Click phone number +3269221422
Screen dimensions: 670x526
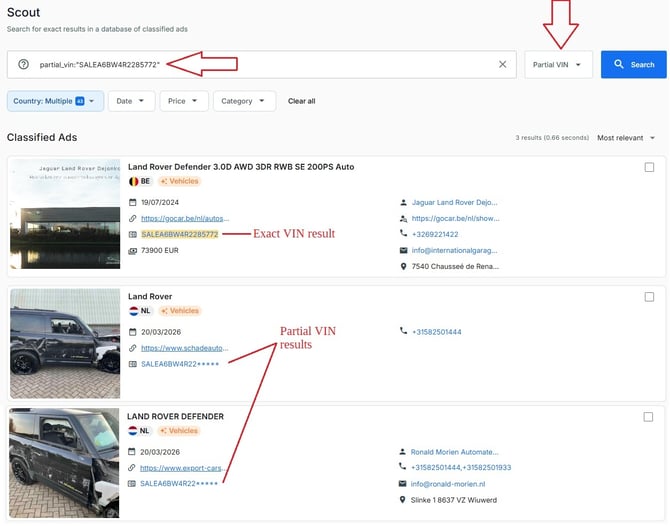435,234
